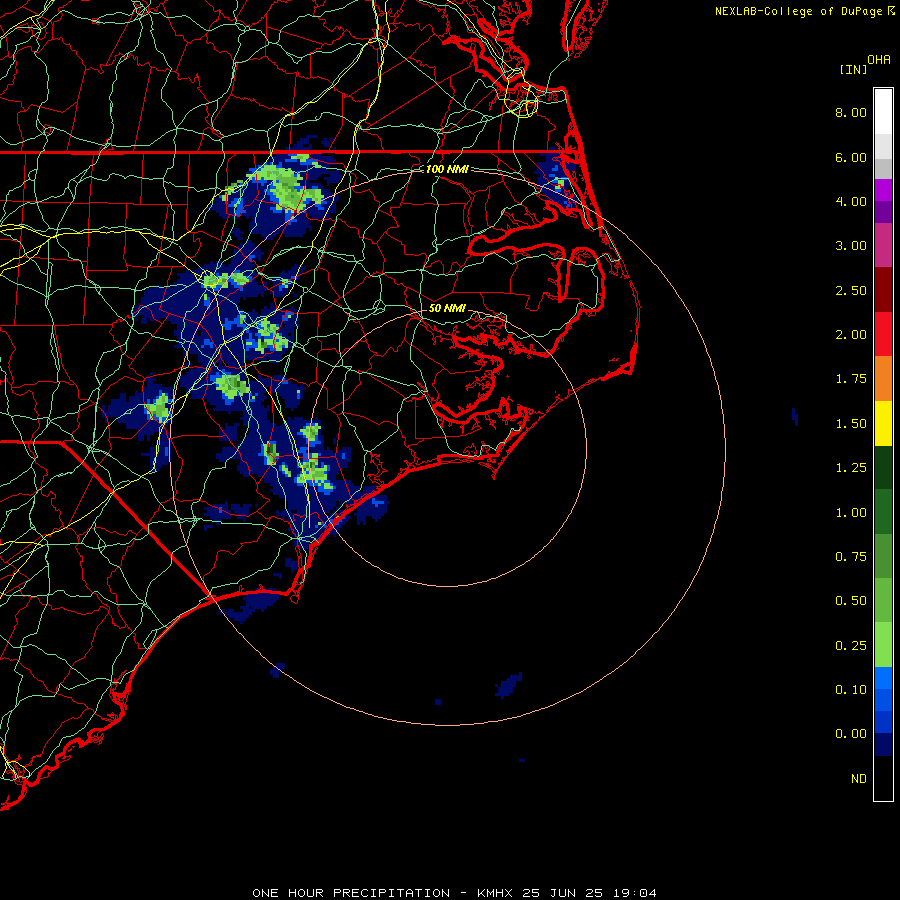
Task: Click the [IN] units label
Action: pyautogui.click(x=853, y=69)
